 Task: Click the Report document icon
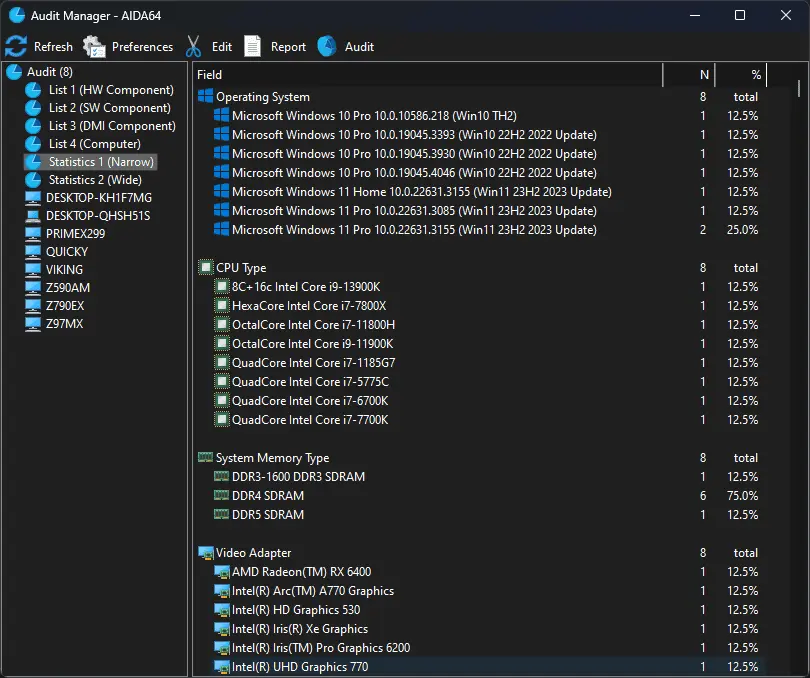(x=252, y=47)
